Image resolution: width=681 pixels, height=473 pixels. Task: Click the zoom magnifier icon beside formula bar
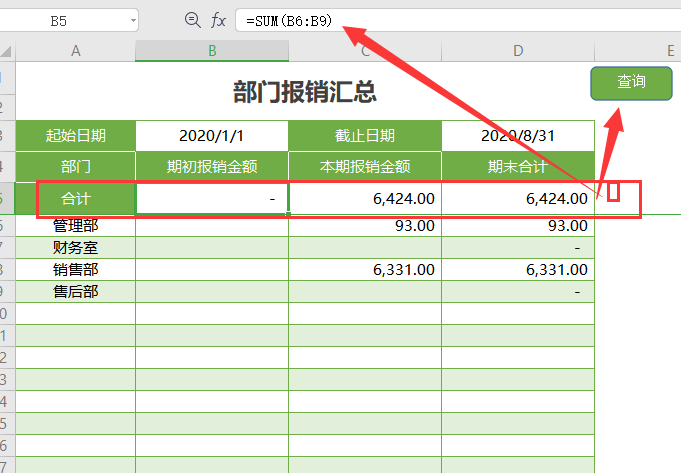pos(192,20)
